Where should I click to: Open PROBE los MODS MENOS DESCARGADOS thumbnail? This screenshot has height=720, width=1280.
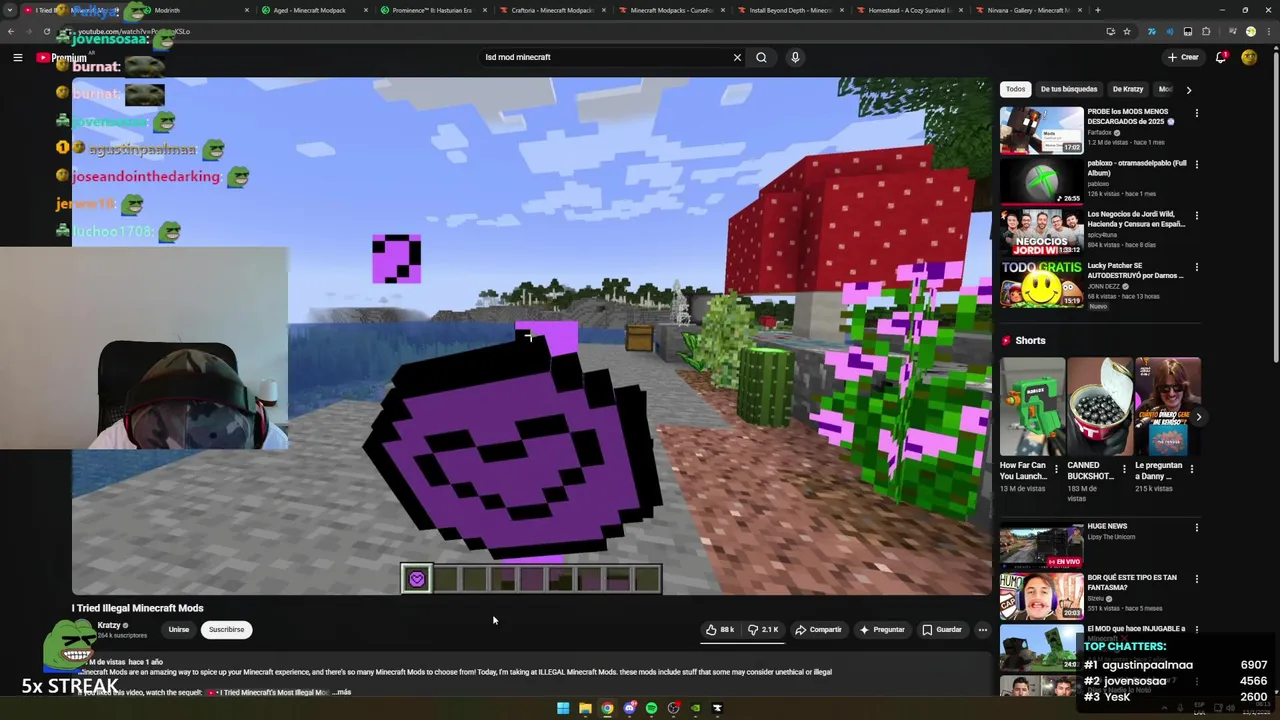(x=1041, y=130)
